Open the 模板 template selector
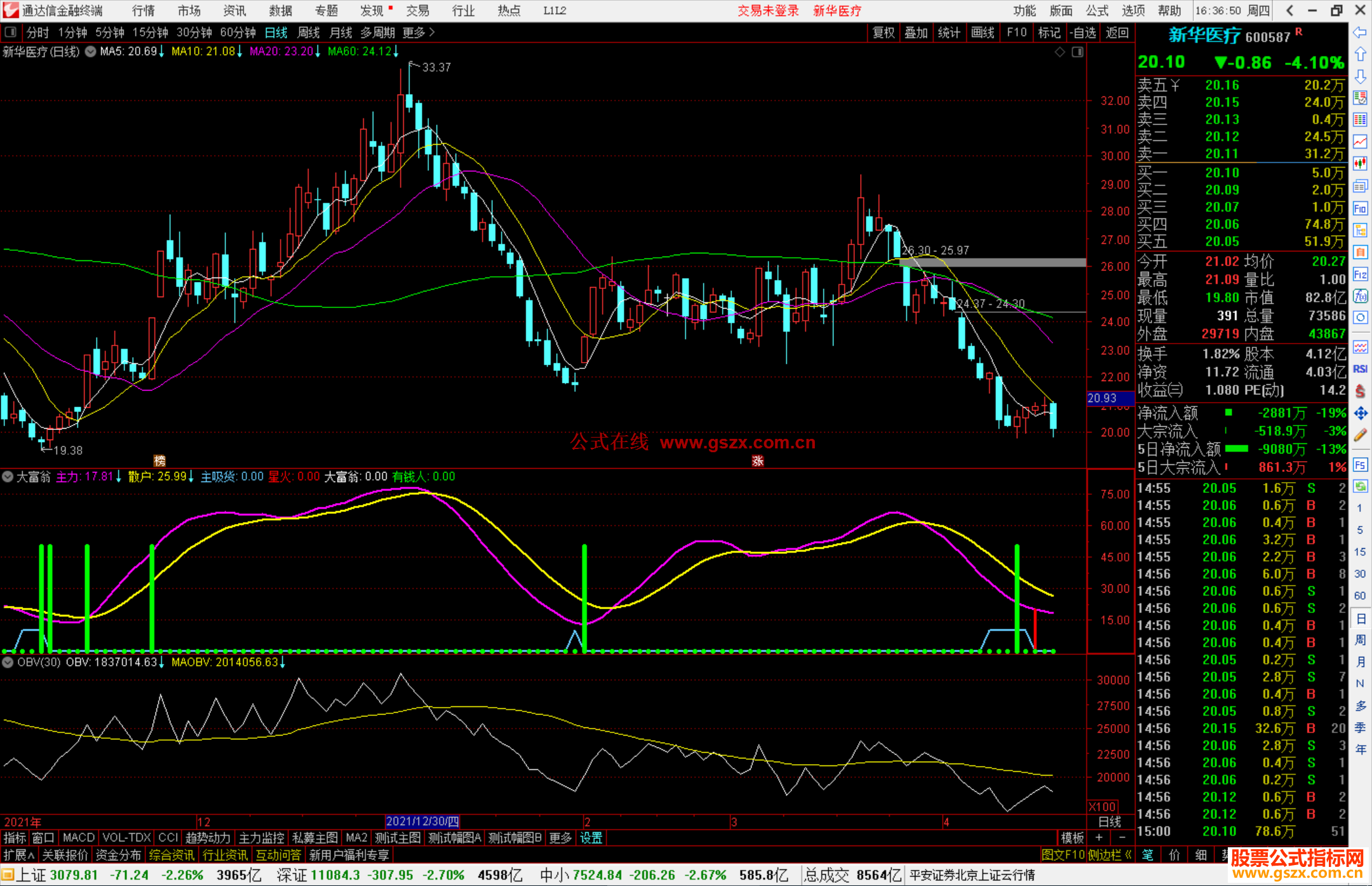 [1072, 838]
